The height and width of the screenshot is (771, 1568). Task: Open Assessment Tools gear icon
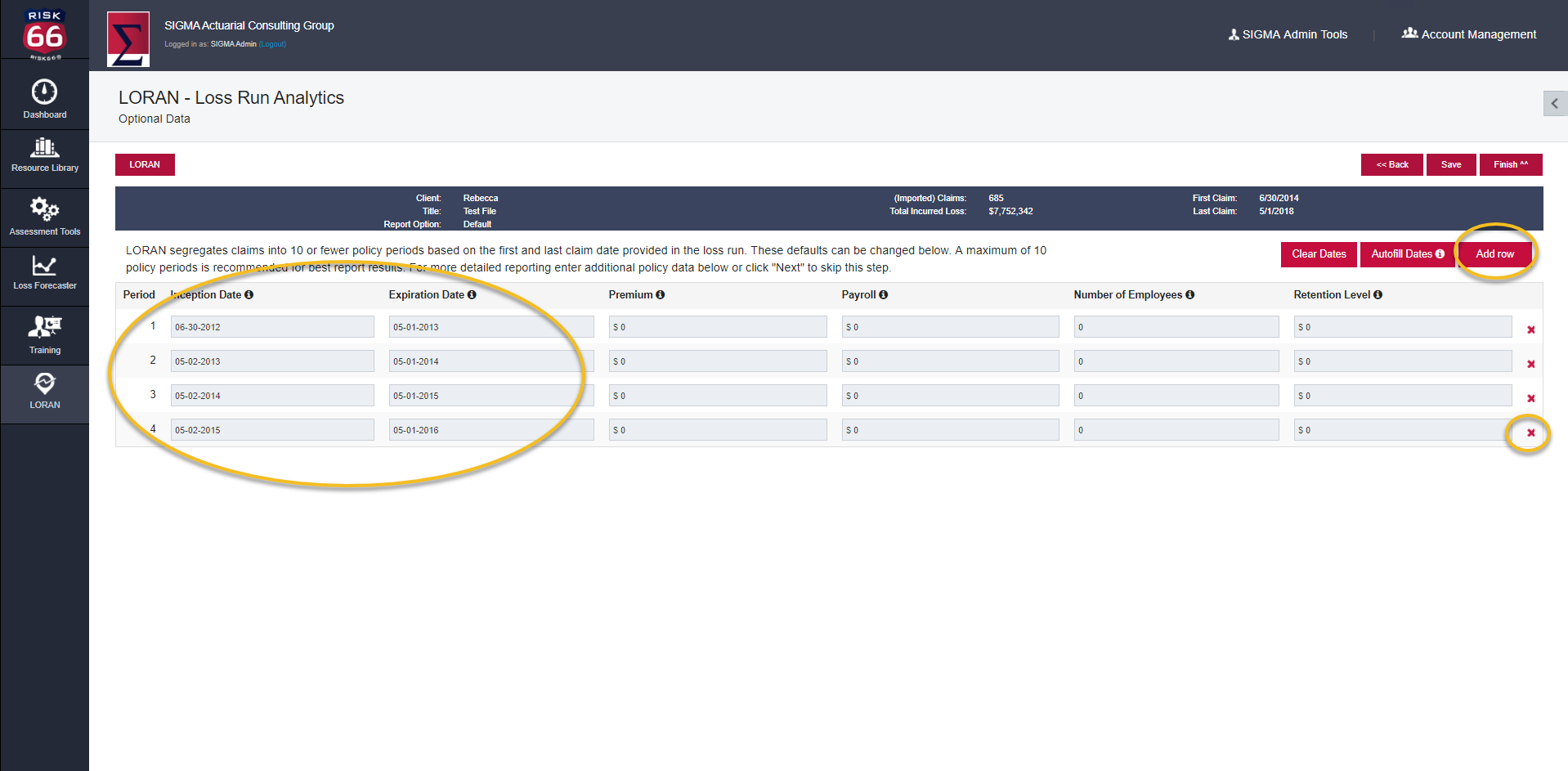[x=44, y=209]
